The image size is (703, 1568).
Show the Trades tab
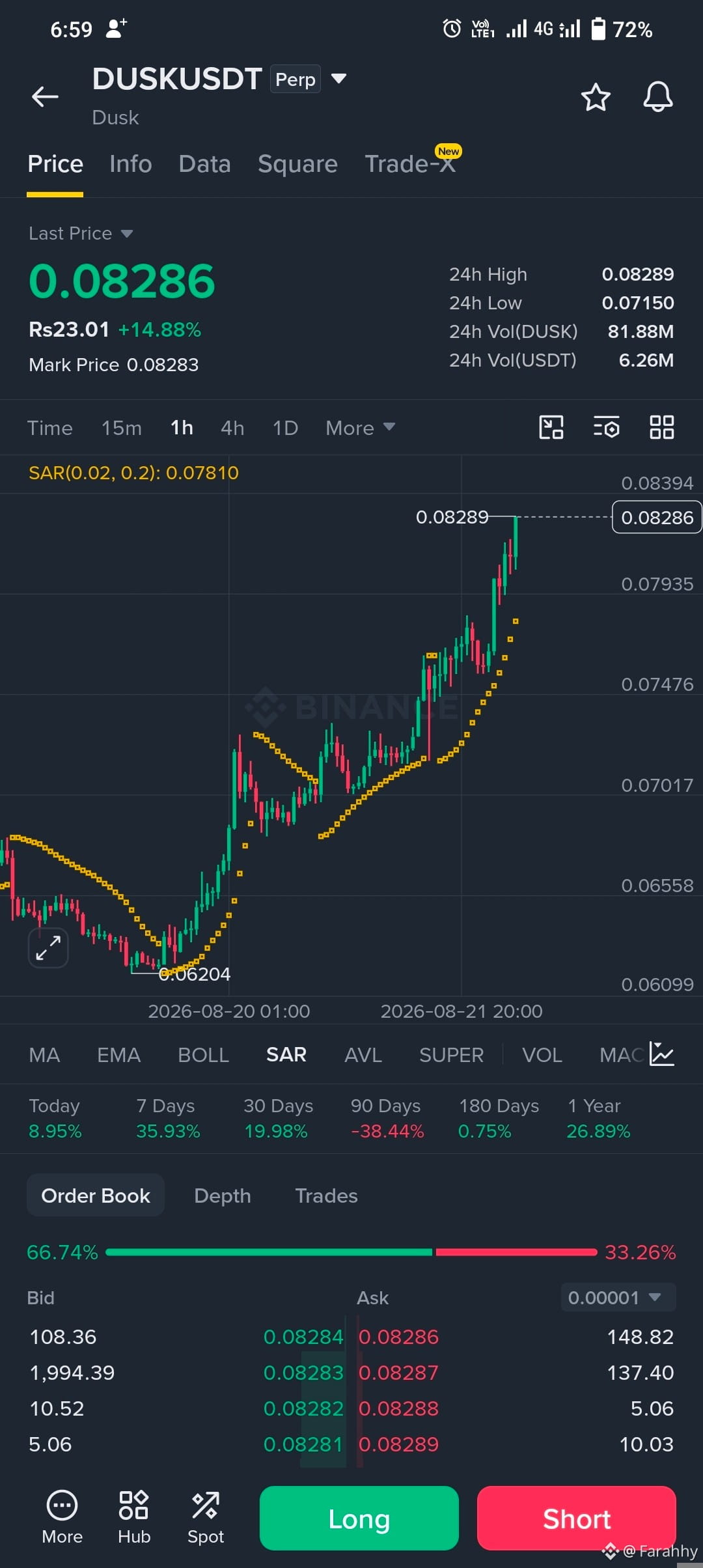click(x=327, y=1196)
